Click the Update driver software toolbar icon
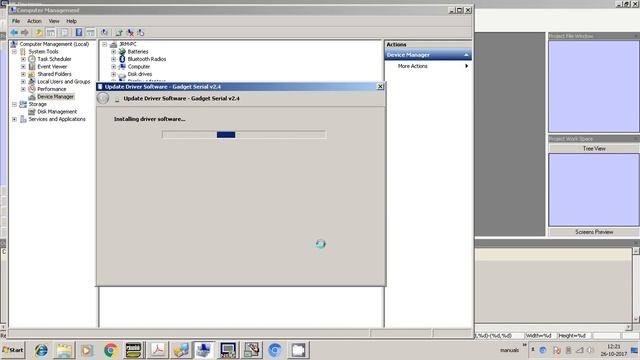This screenshot has height=360, width=640. tap(119, 32)
